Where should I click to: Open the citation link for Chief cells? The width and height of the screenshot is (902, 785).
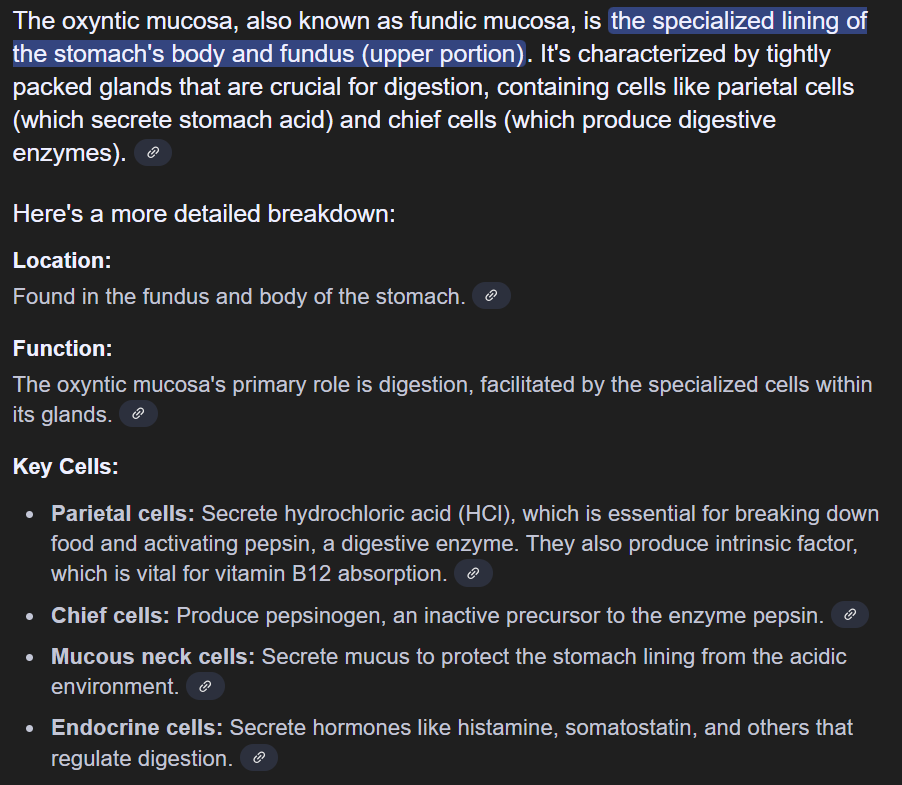pyautogui.click(x=849, y=615)
